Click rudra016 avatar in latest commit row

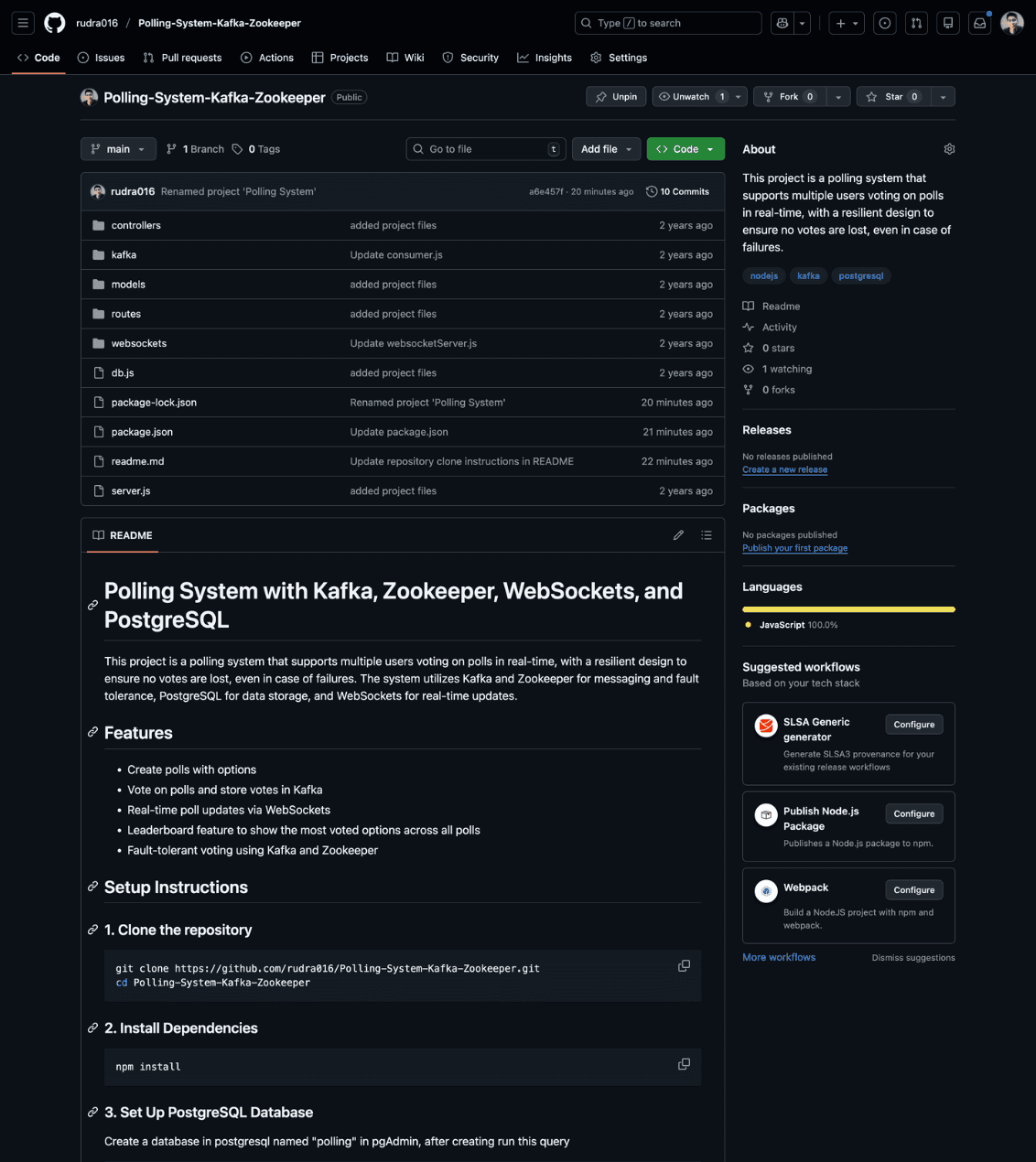(98, 191)
